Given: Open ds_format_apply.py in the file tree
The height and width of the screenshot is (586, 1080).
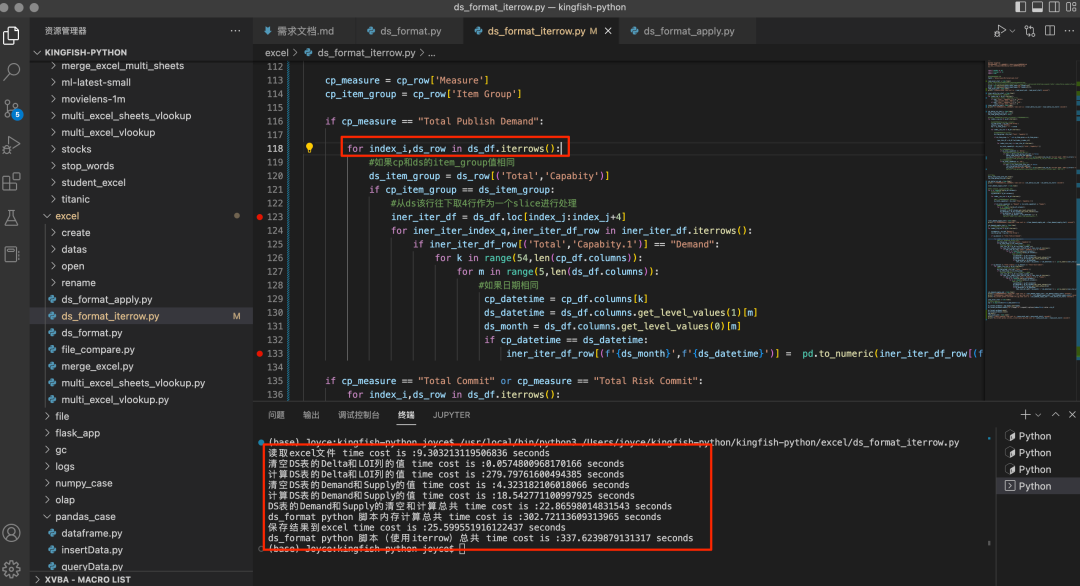Looking at the screenshot, I should pos(107,300).
